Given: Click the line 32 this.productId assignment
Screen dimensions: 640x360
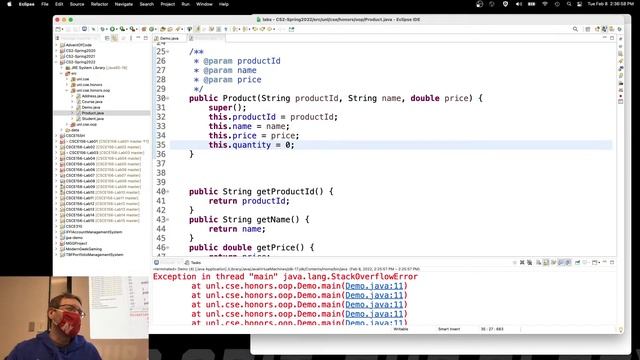Looking at the screenshot, I should 273,117.
